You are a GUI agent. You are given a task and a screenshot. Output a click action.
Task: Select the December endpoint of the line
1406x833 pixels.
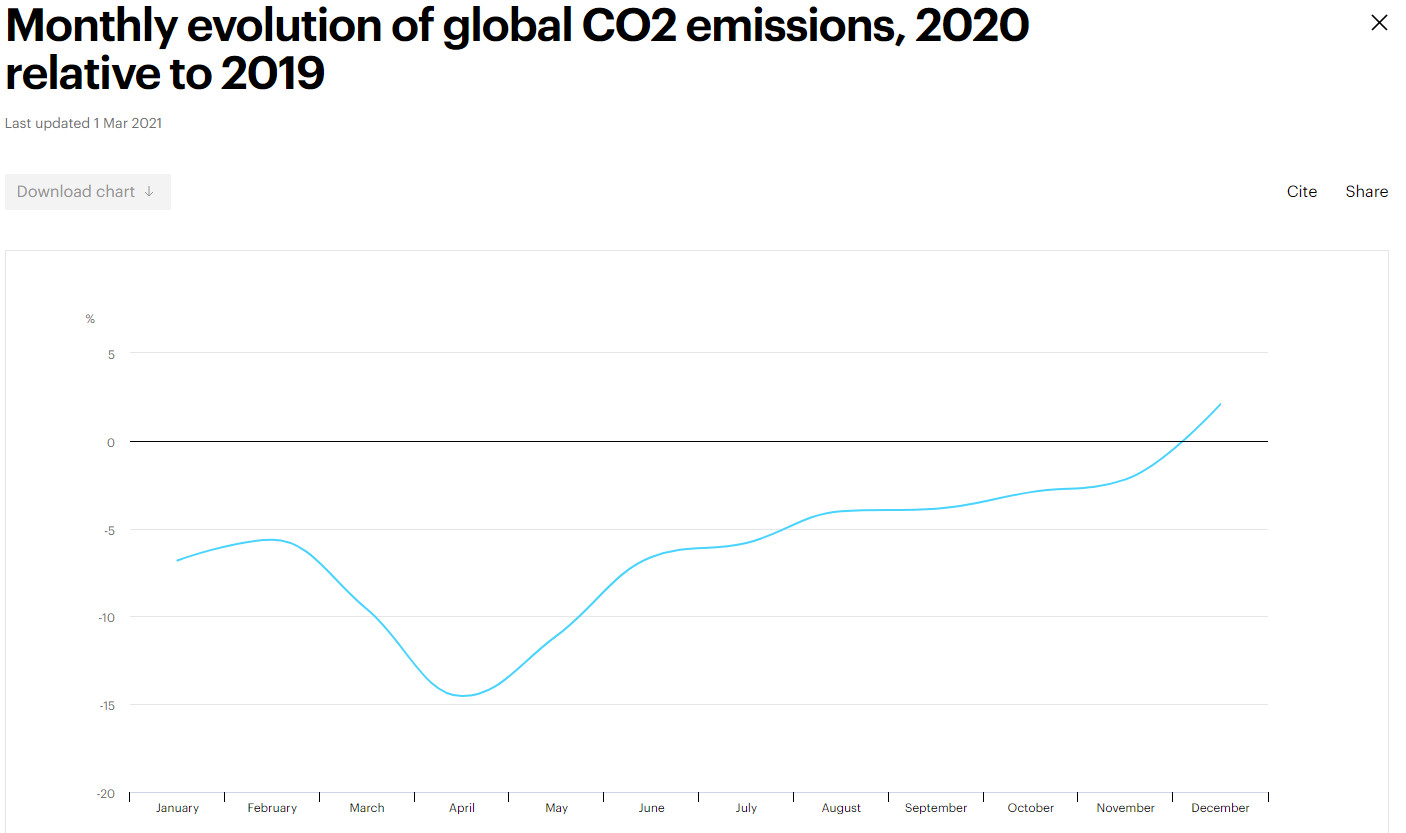coord(1219,404)
